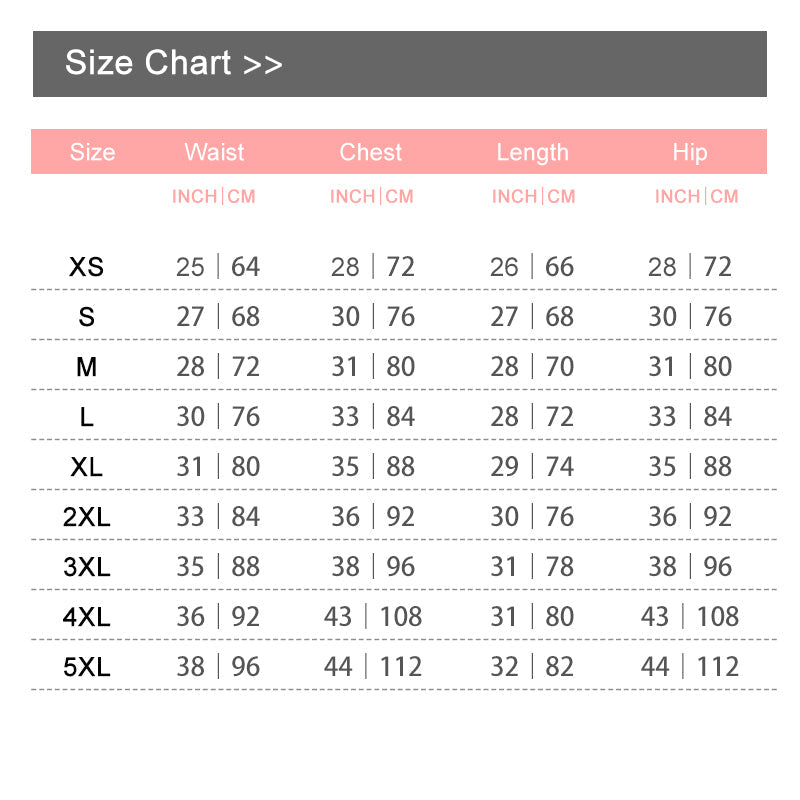Click the XS waist value 25 | 64

point(218,267)
